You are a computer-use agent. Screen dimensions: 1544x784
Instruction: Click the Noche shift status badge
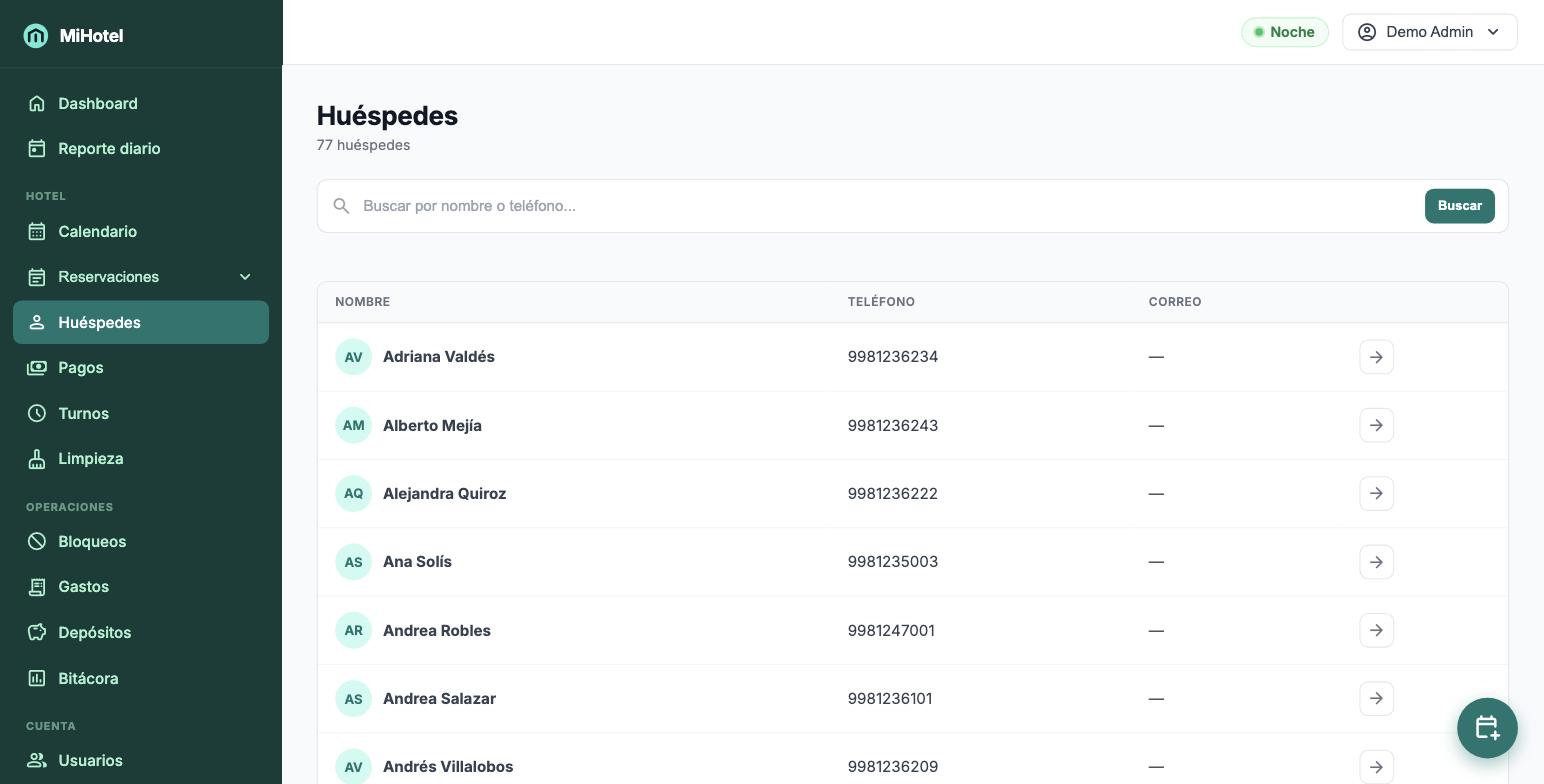1284,32
